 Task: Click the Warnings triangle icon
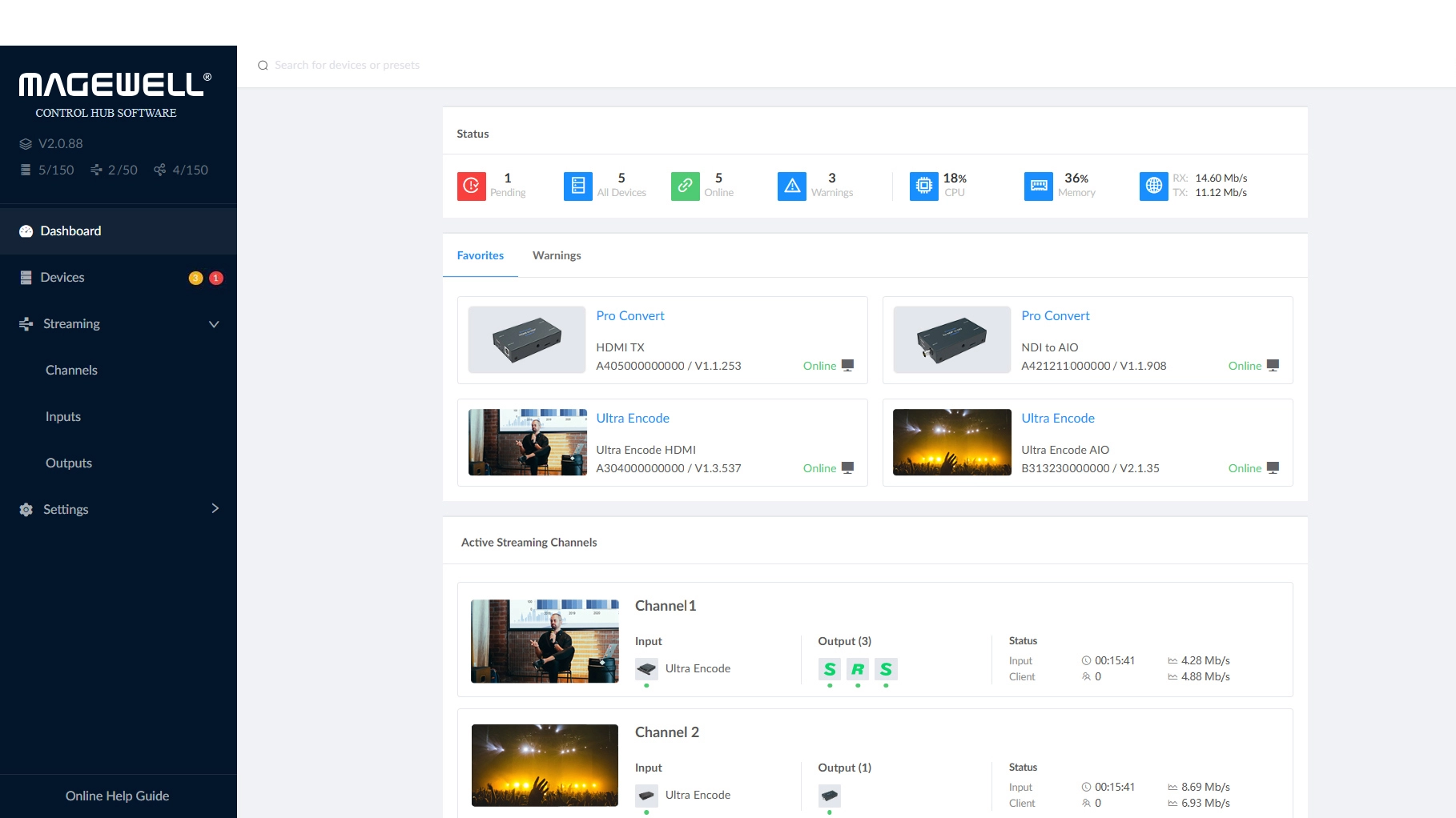[791, 186]
